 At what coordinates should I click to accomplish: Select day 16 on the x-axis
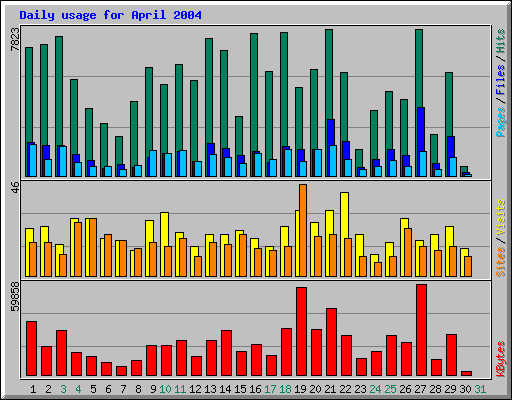tap(255, 389)
